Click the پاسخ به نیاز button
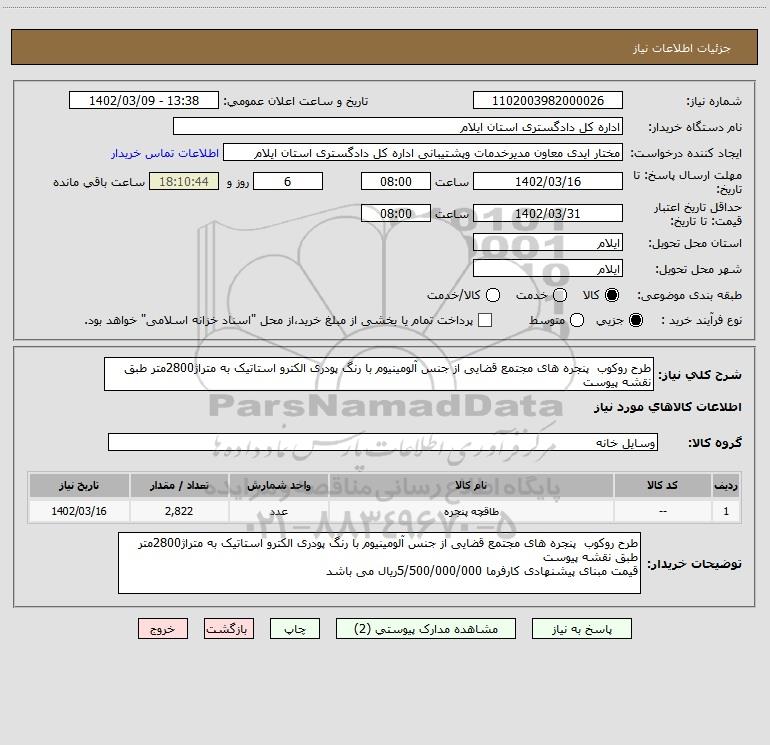Viewport: 770px width, 745px height. click(x=581, y=629)
